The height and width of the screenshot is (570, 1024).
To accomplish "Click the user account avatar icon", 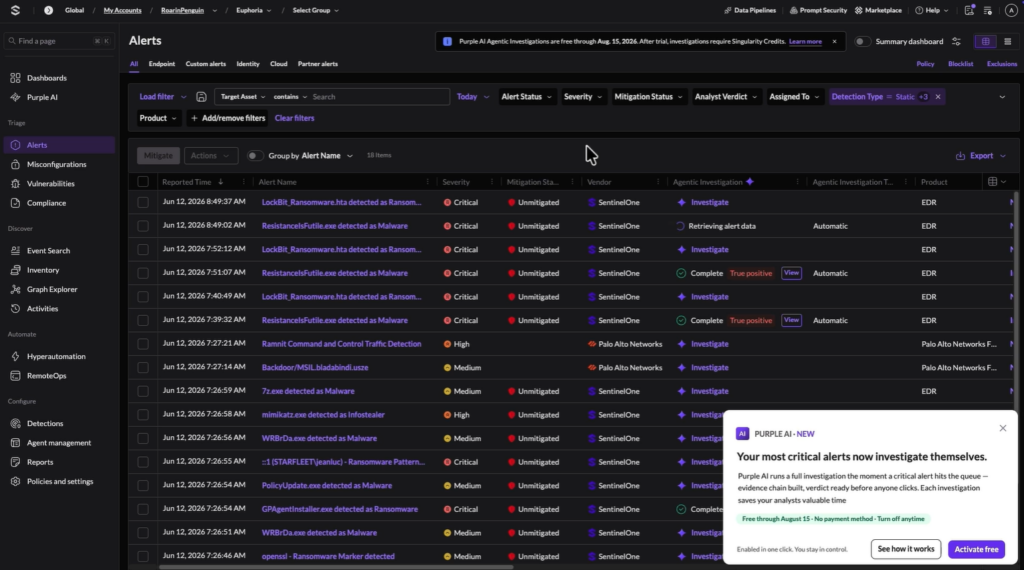I will point(1011,10).
